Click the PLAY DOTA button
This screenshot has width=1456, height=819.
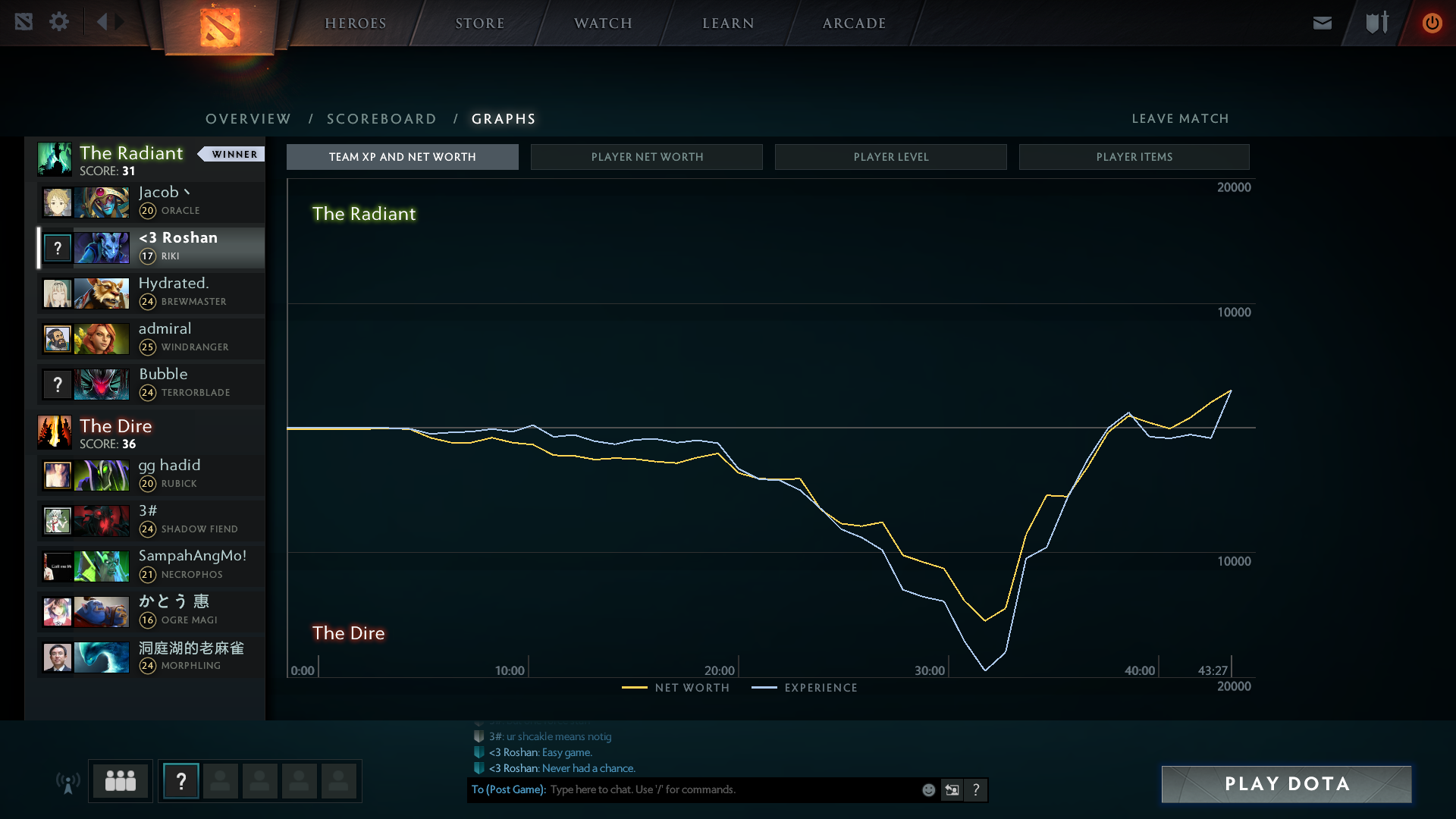[x=1287, y=784]
